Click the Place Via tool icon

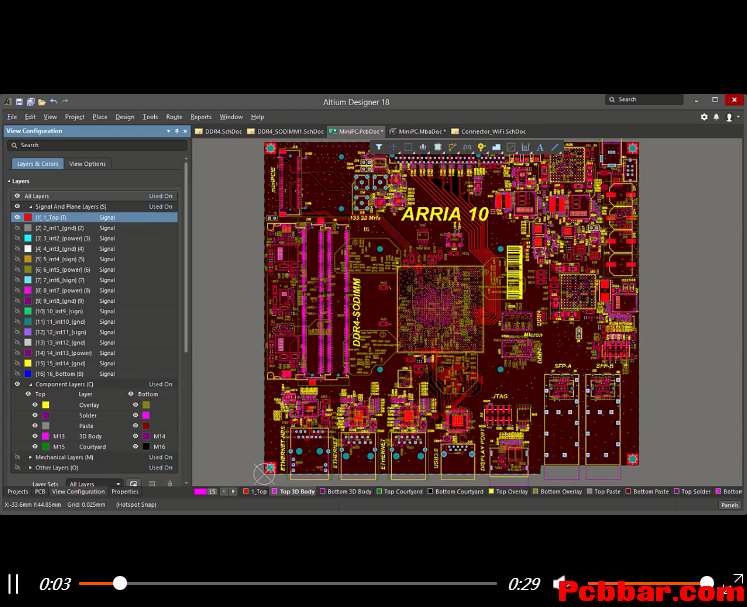coord(481,147)
